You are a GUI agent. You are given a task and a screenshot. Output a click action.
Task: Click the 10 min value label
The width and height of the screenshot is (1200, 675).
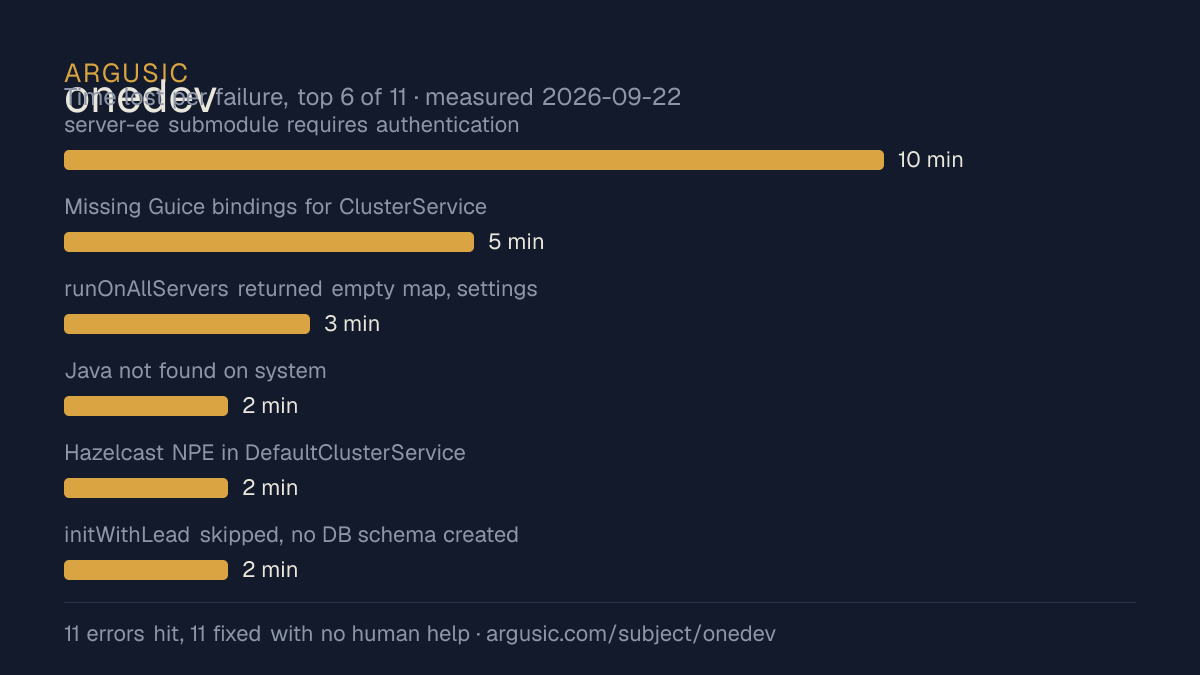pyautogui.click(x=930, y=160)
